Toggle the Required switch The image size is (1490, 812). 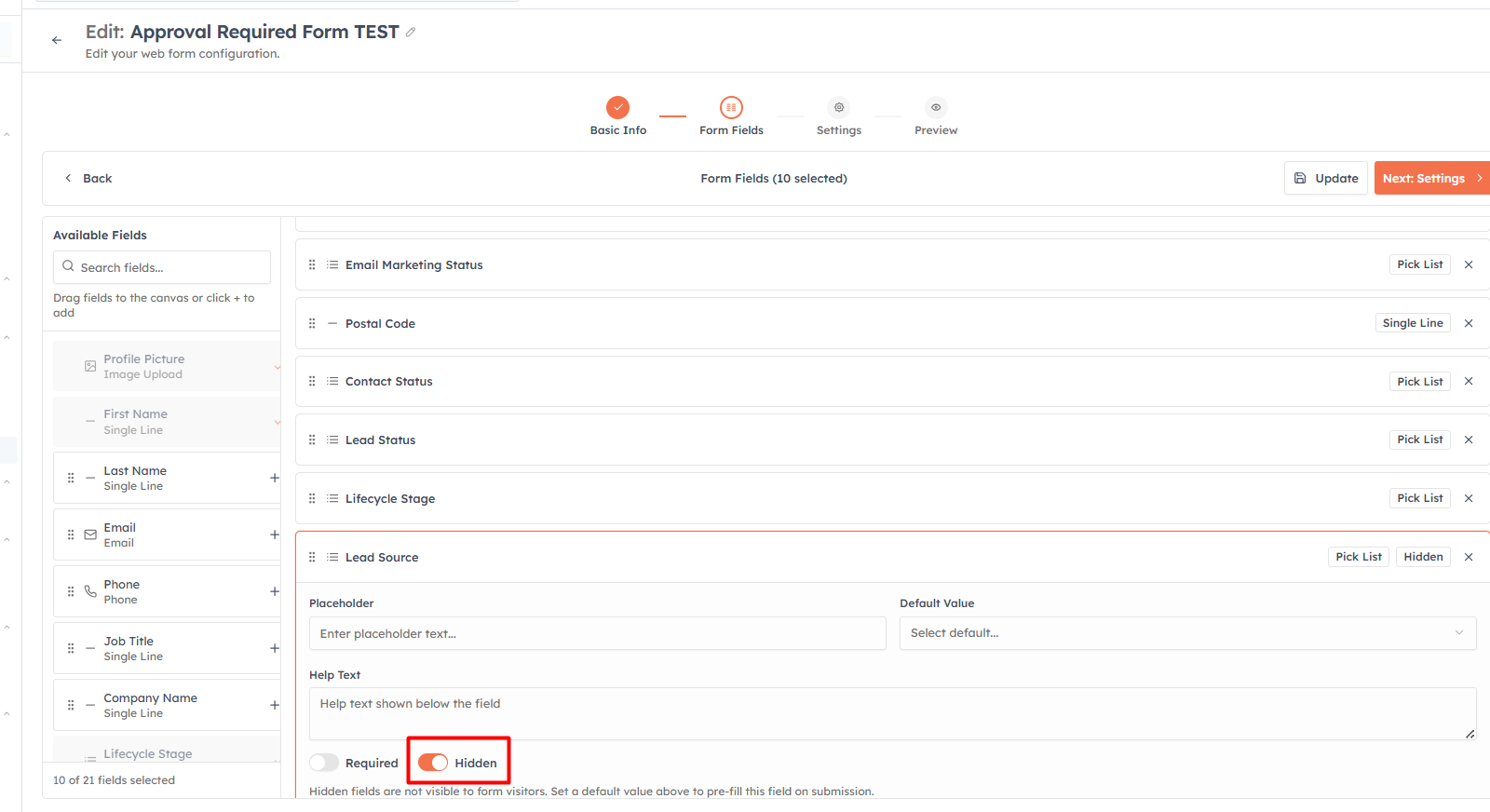coord(324,763)
